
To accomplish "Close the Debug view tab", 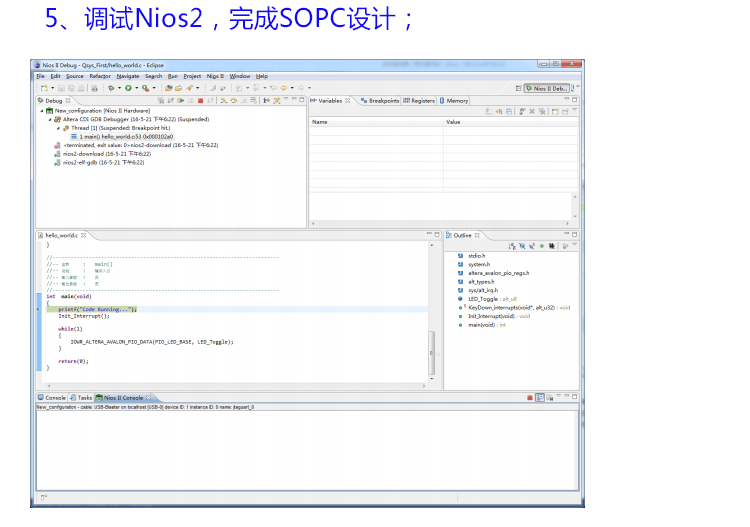I will pos(68,100).
